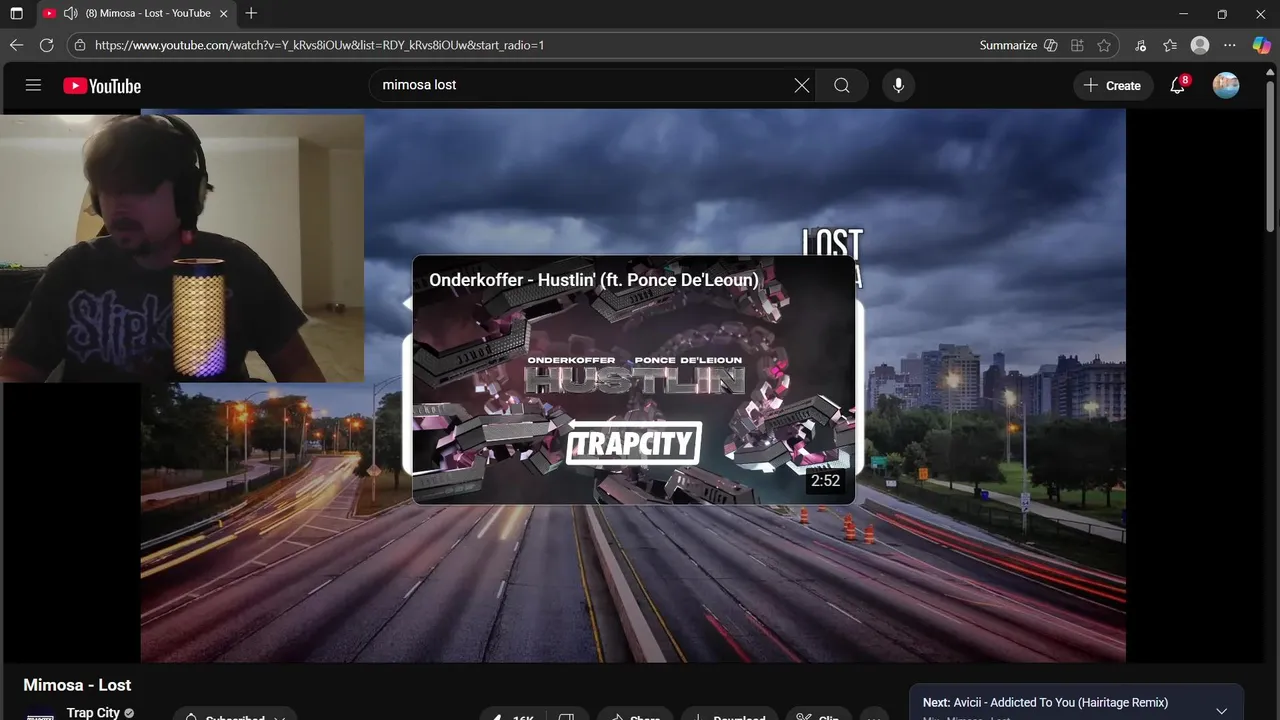The width and height of the screenshot is (1280, 720).
Task: Open the Hustlin suggested video thumbnail
Action: click(634, 380)
